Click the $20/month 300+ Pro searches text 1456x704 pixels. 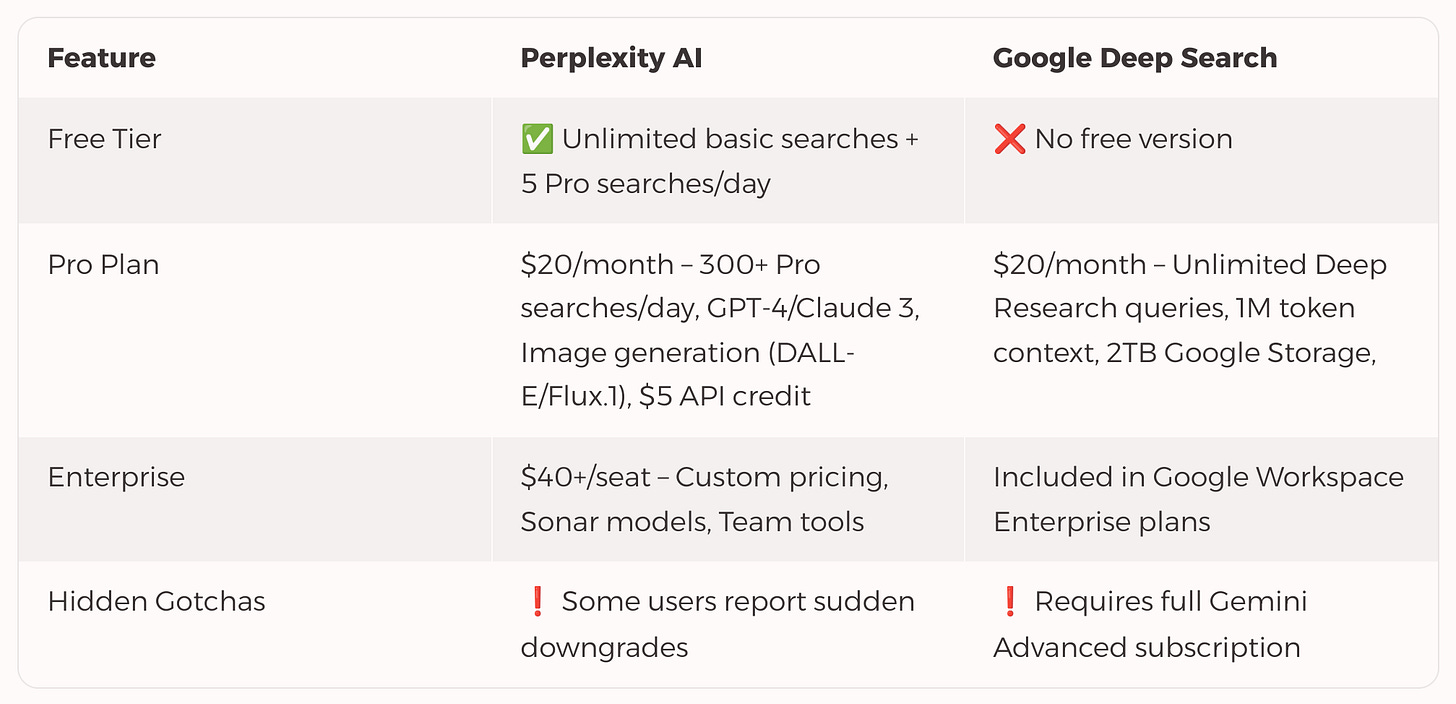(670, 265)
